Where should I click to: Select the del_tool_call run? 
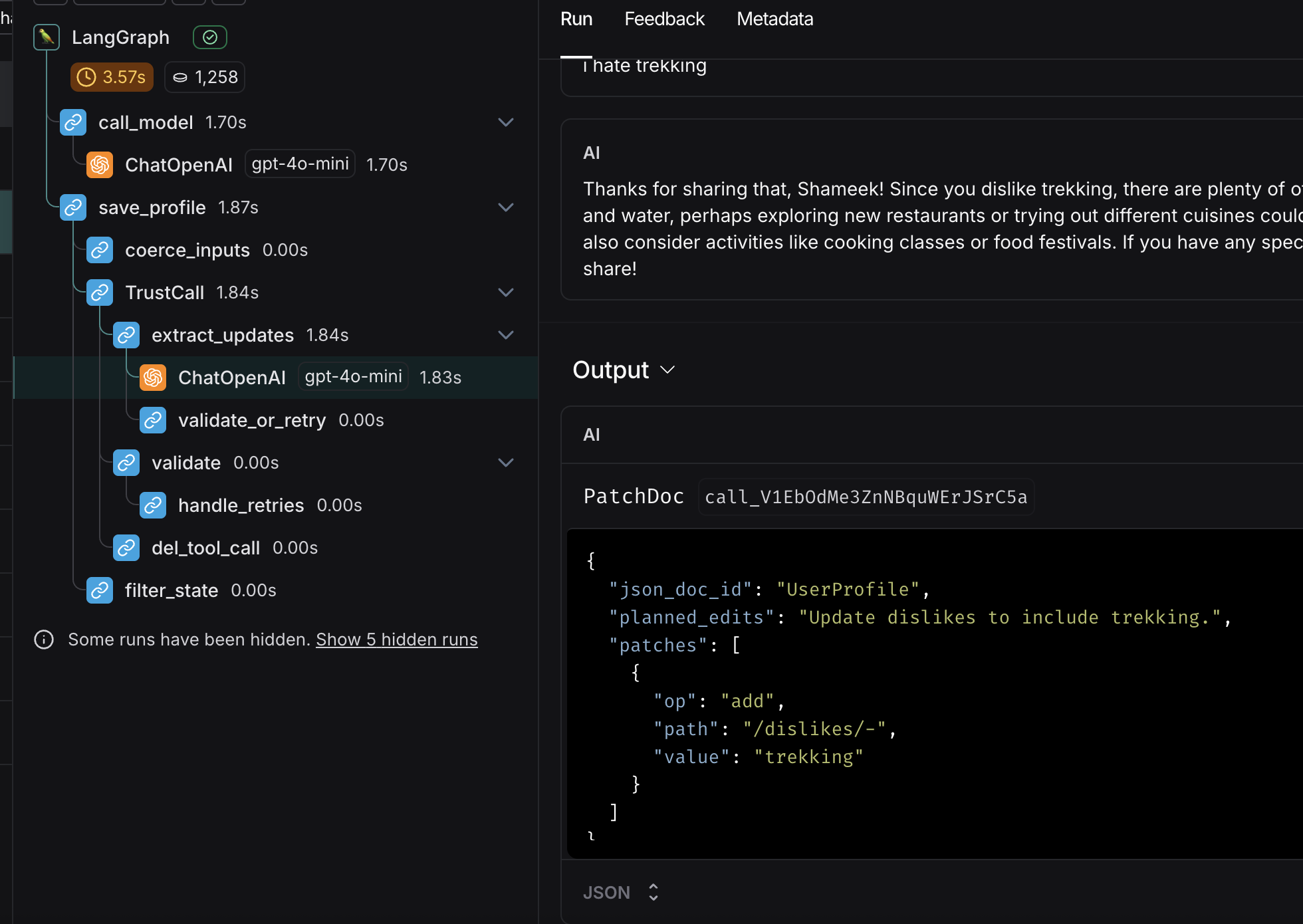205,548
